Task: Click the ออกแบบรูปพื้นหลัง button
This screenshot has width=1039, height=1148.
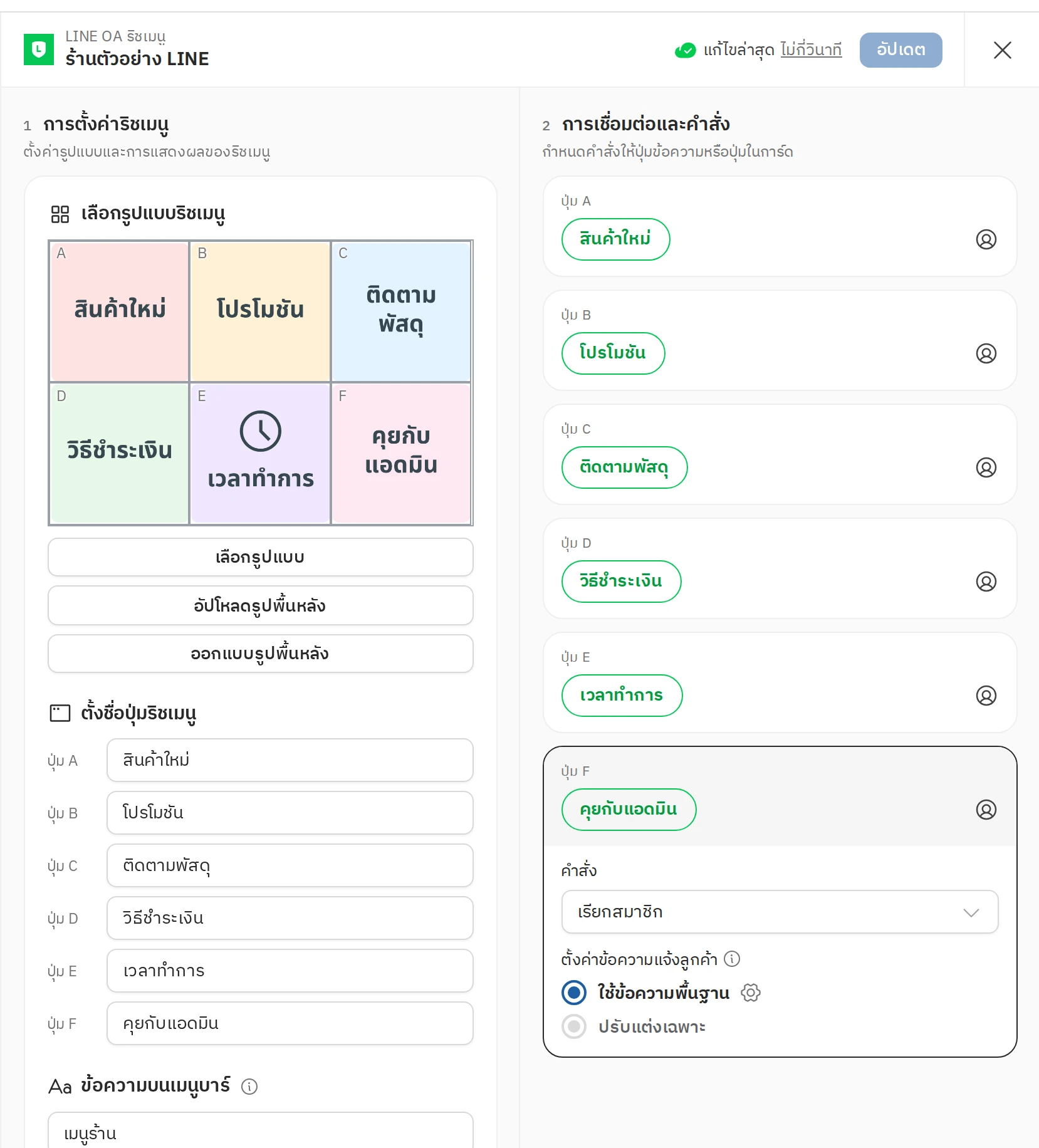Action: (x=261, y=654)
